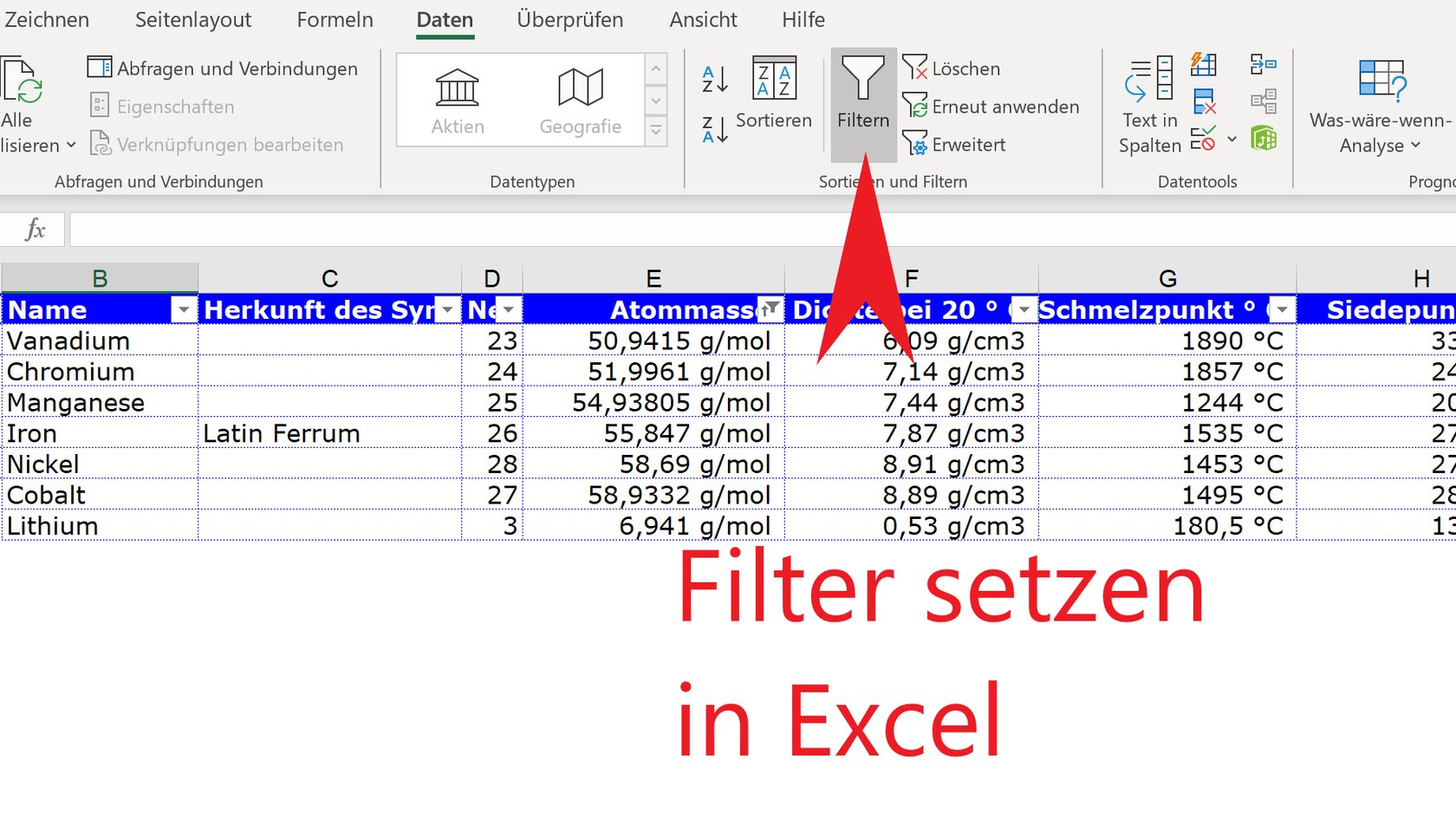Open the Hilfe tab
This screenshot has height=818, width=1456.
click(x=803, y=20)
